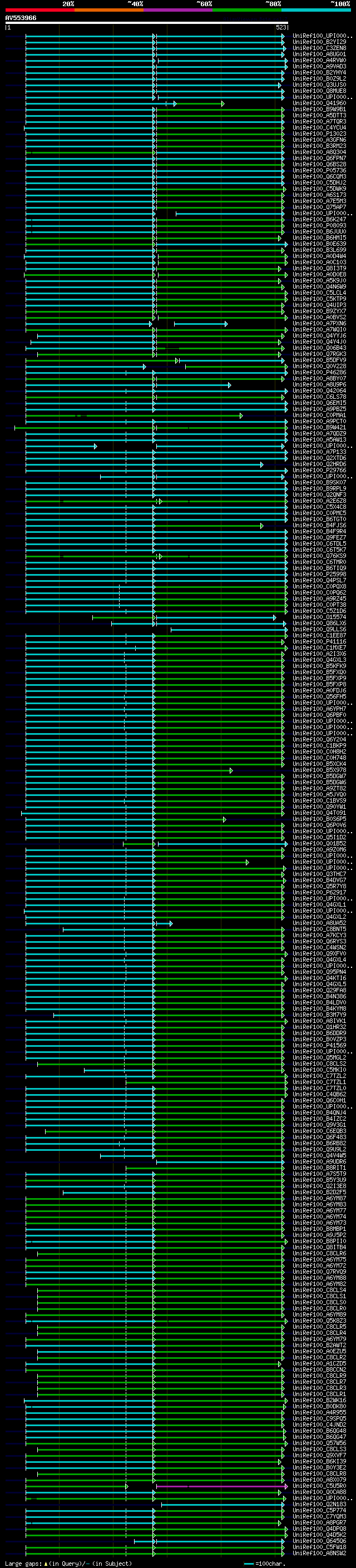Click the purple ~60% identity legend bar
This screenshot has width=356, height=1568.
[179, 10]
